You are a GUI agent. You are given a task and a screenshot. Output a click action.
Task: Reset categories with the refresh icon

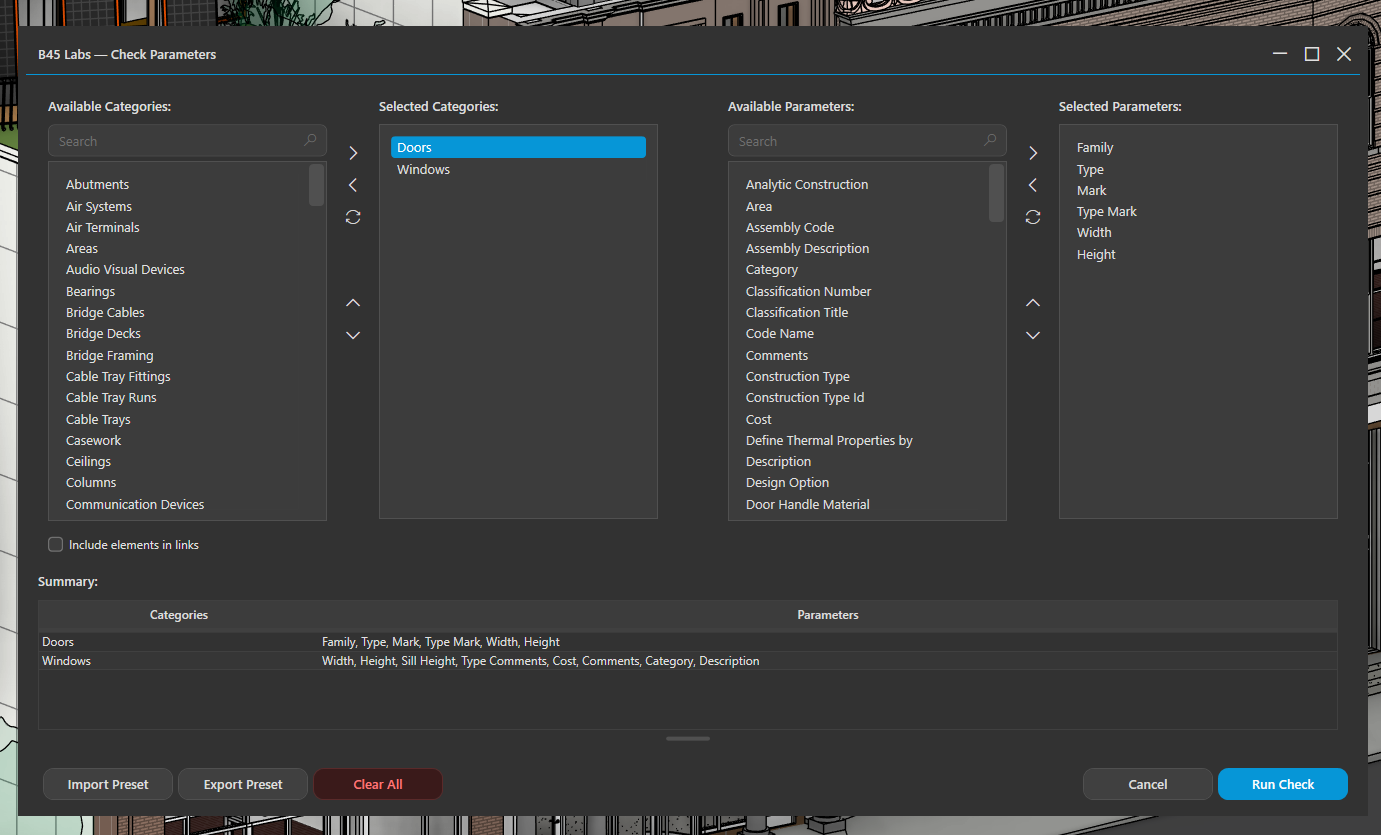pyautogui.click(x=353, y=217)
